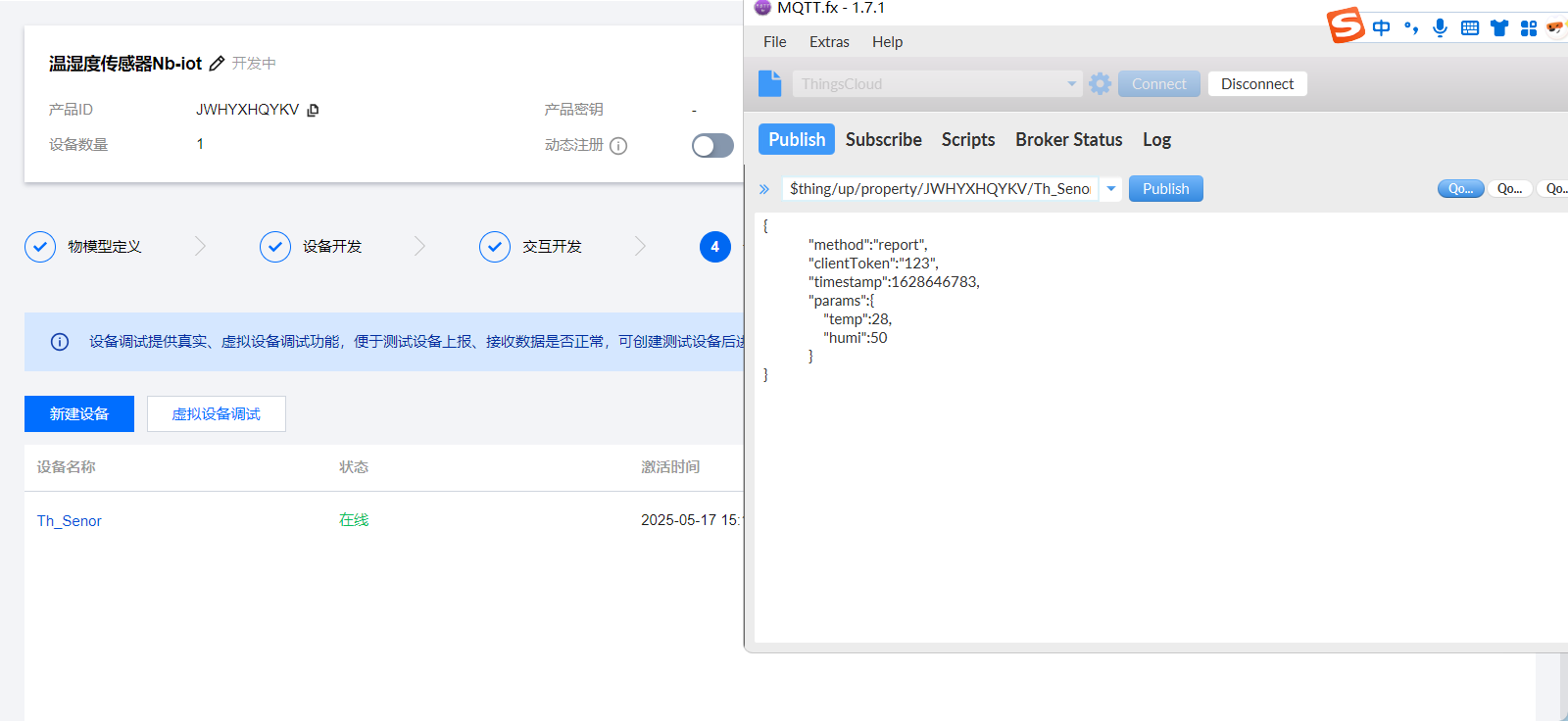Open Sogou toolbox grid icon
Image resolution: width=1568 pixels, height=721 pixels.
pos(1529,27)
